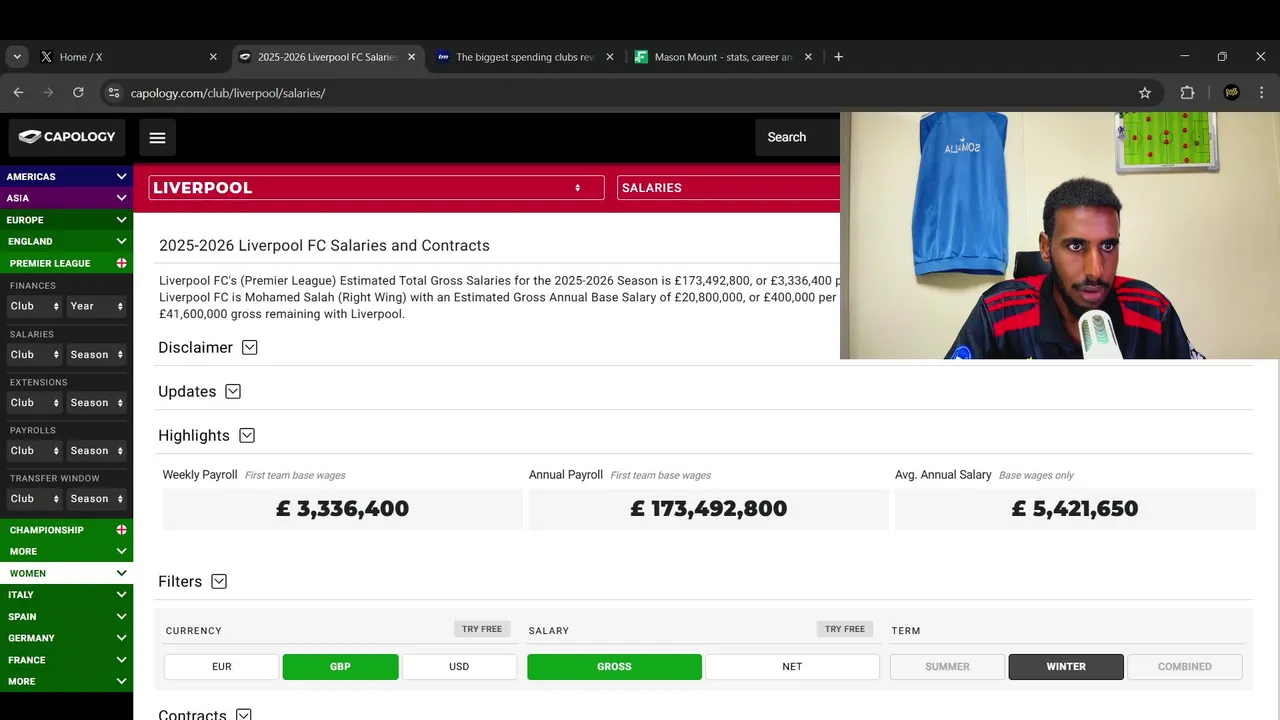Switch to the biggest spending clubs tab
Viewport: 1280px width, 720px height.
[x=526, y=57]
